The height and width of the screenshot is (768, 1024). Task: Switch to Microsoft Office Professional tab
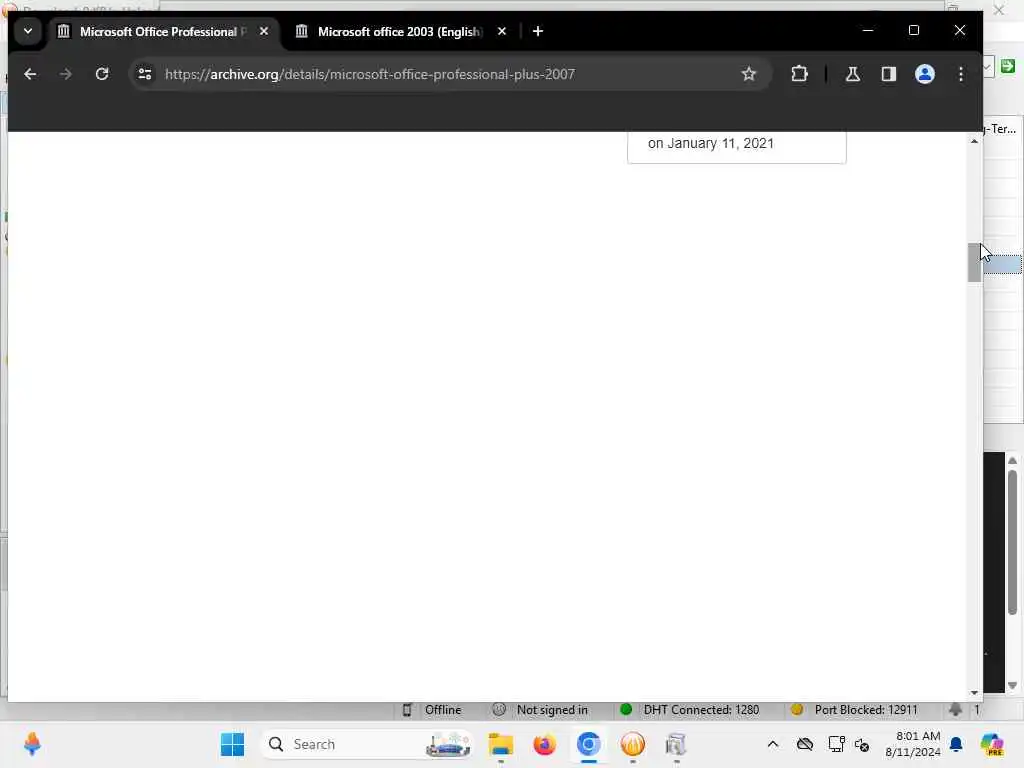coord(163,31)
